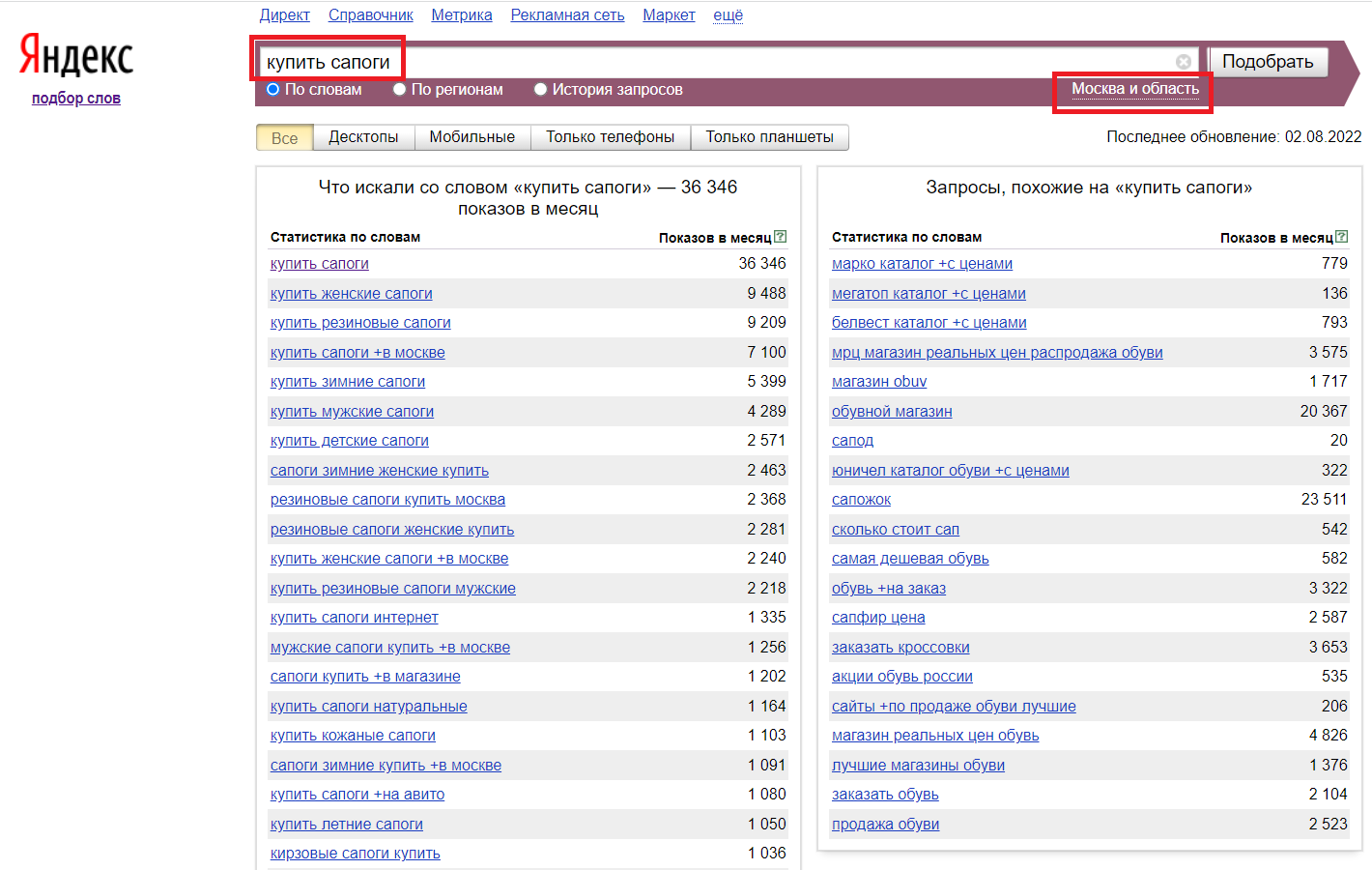Switch to the 'Десктопы' tab

[x=363, y=137]
